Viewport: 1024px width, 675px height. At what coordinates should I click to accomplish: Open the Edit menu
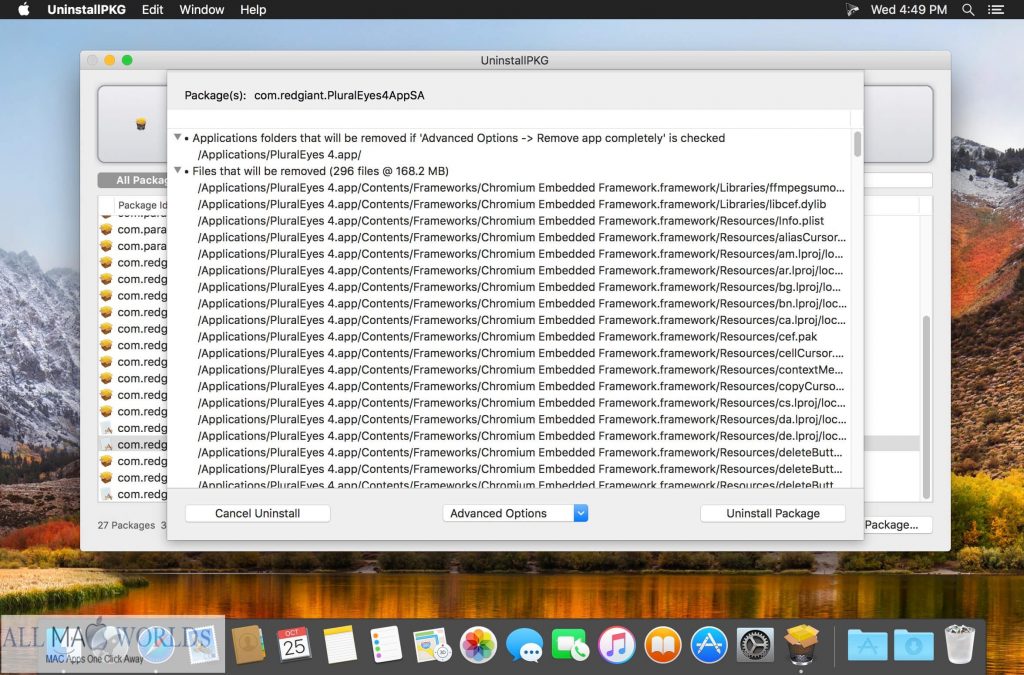click(152, 10)
